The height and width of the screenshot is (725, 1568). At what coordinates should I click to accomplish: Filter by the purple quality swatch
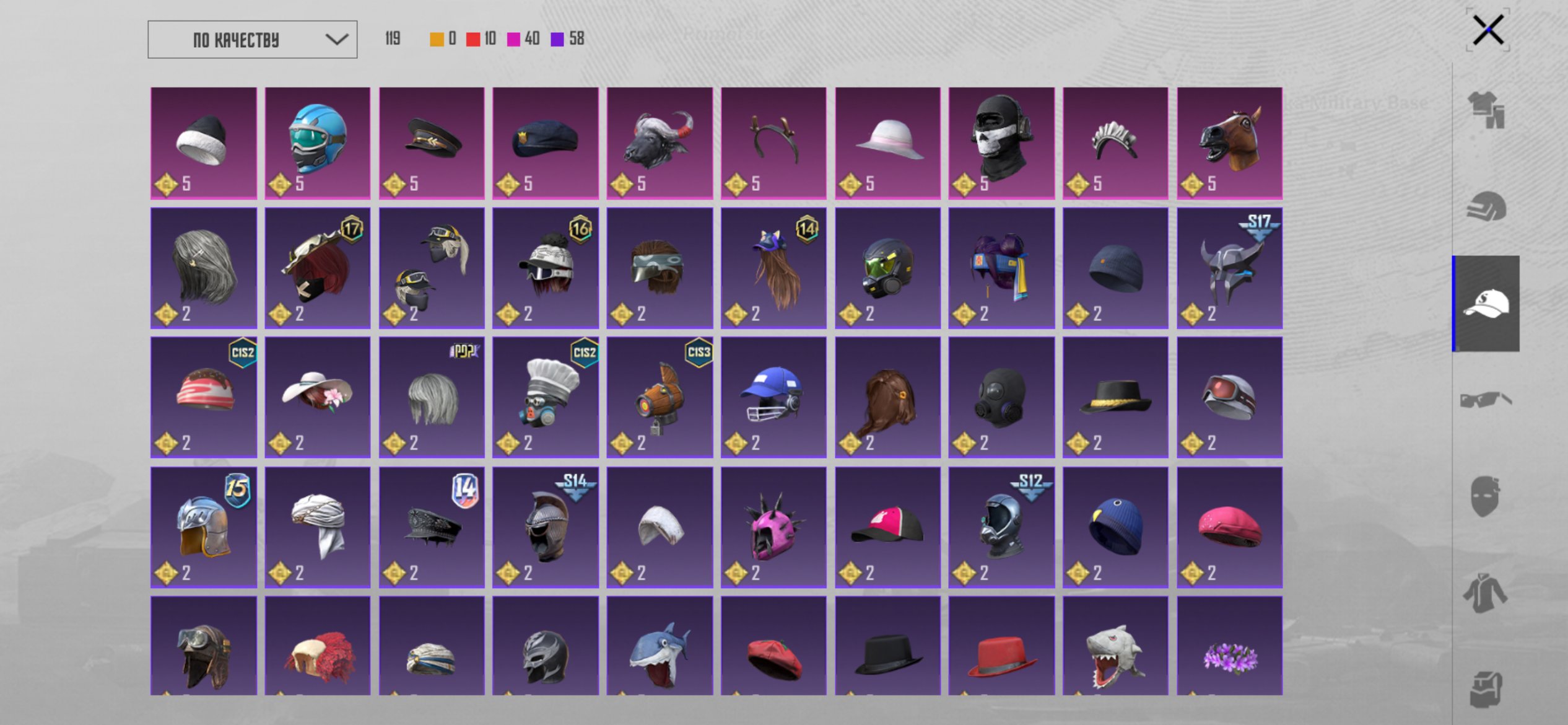point(557,39)
